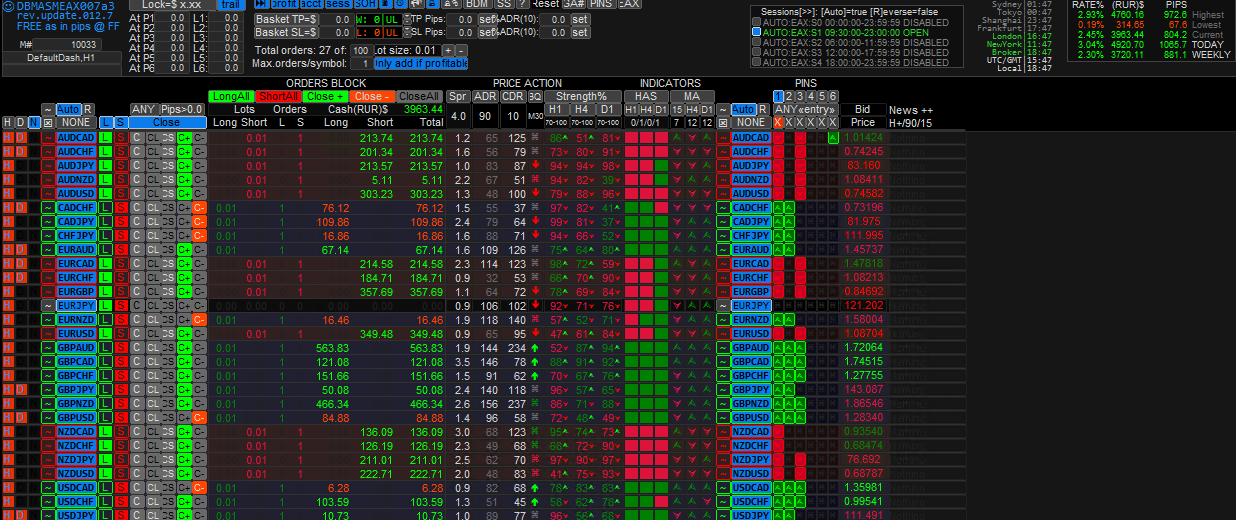
Task: Click the red X under pin 1
Action: pyautogui.click(x=779, y=122)
